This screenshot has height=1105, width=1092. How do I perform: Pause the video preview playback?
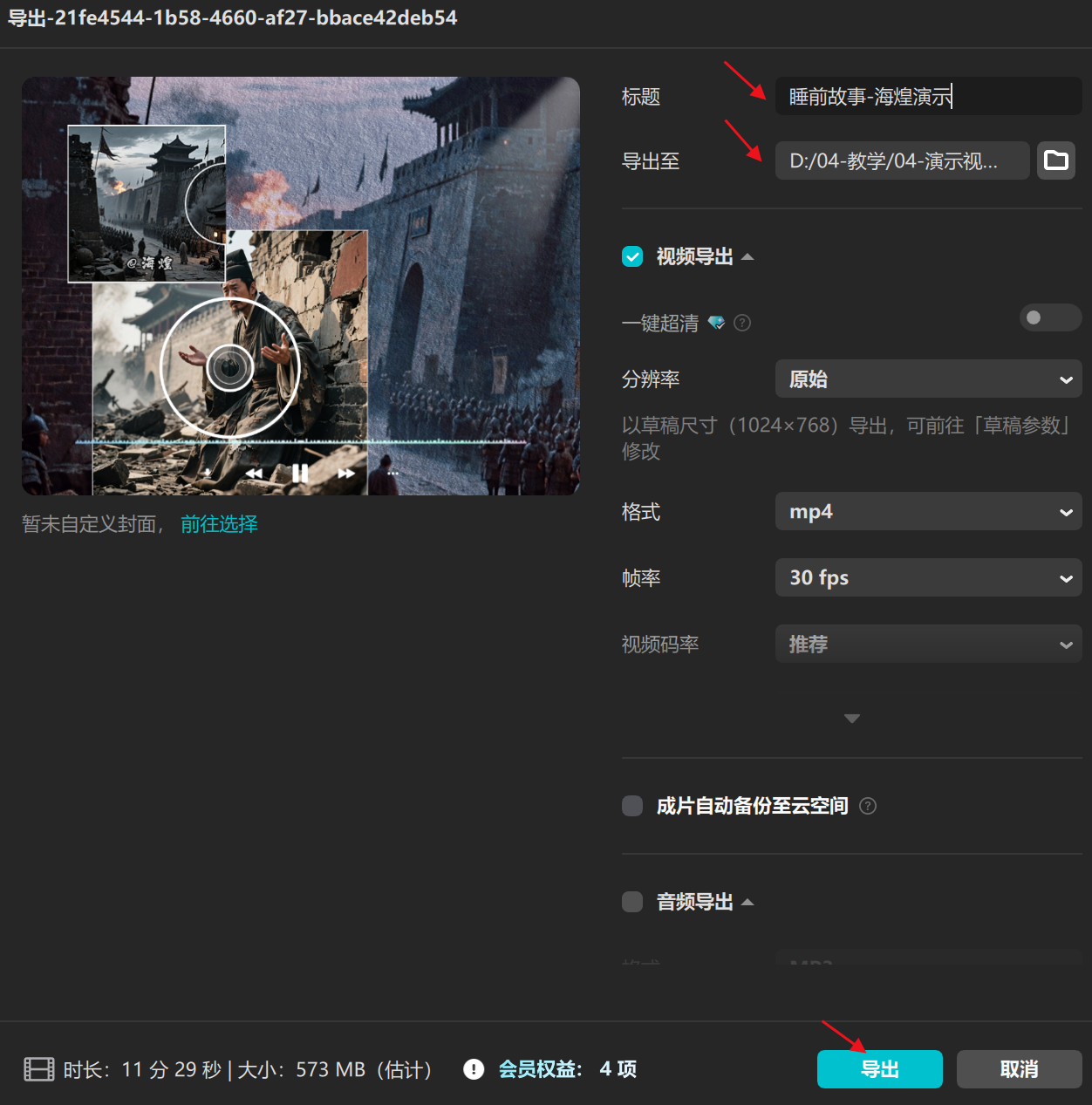[x=300, y=473]
